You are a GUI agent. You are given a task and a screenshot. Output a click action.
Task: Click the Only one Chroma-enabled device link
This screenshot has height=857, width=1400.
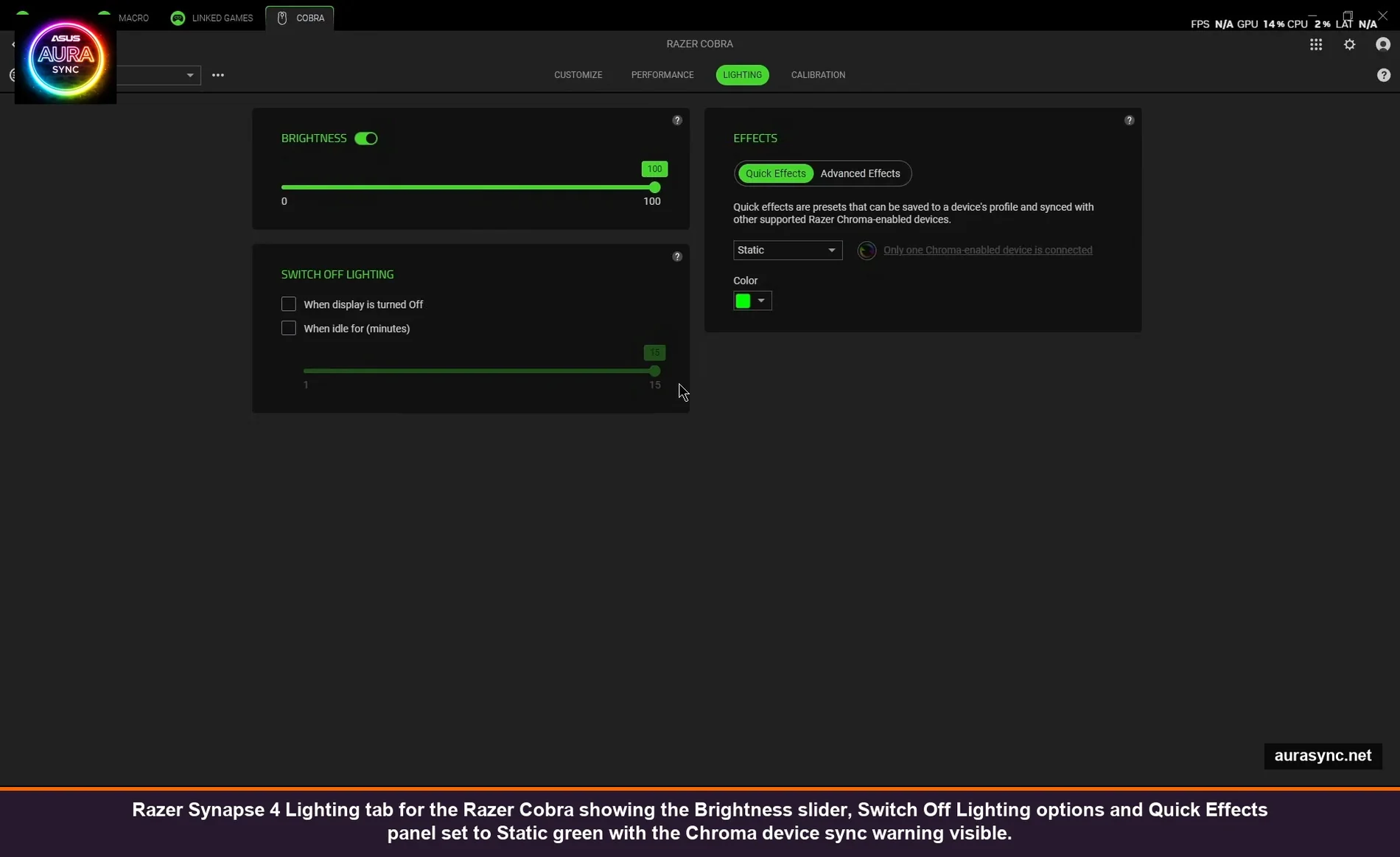987,250
